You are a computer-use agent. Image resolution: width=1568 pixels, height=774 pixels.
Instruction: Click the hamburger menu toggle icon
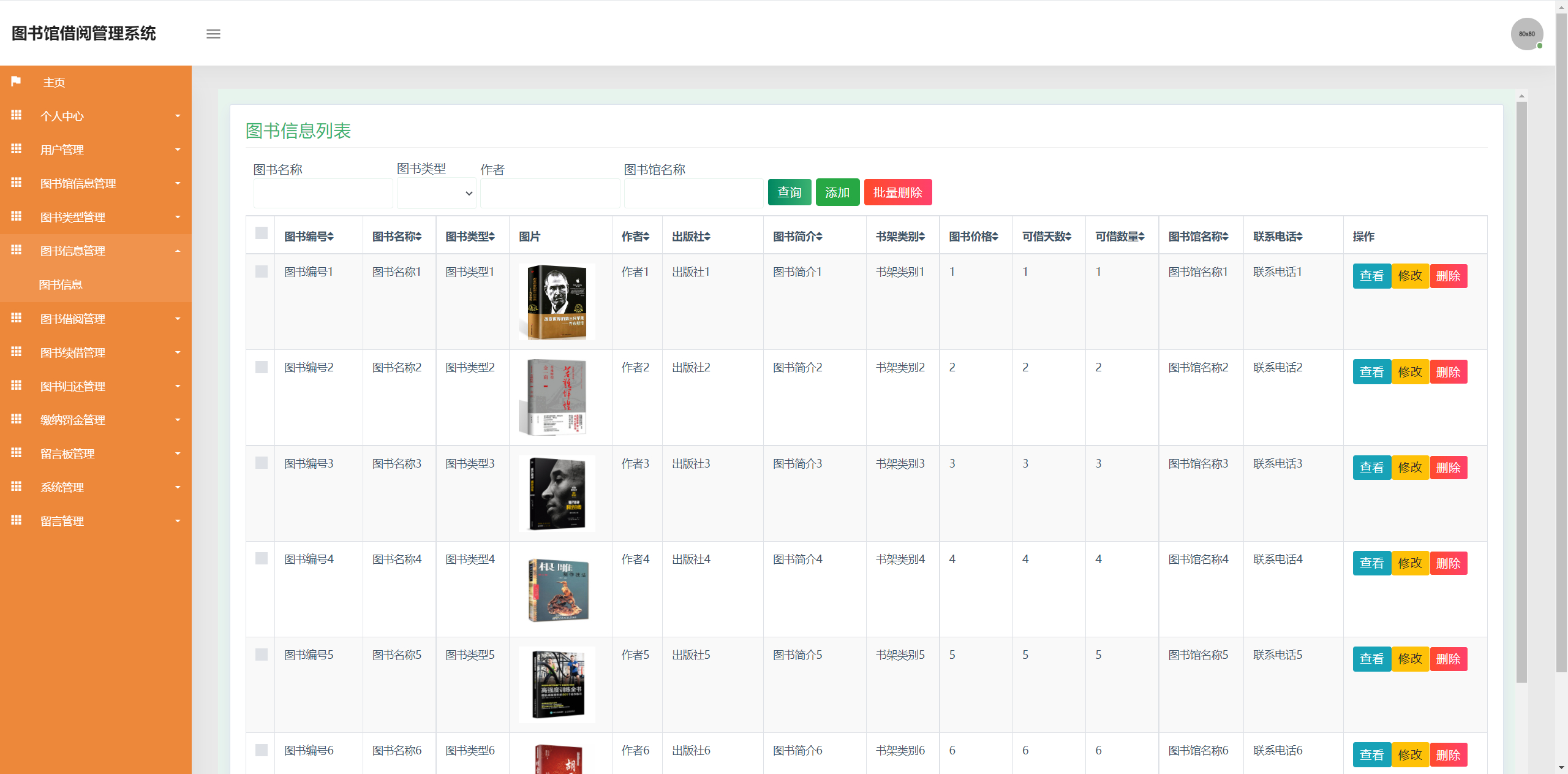pos(213,34)
